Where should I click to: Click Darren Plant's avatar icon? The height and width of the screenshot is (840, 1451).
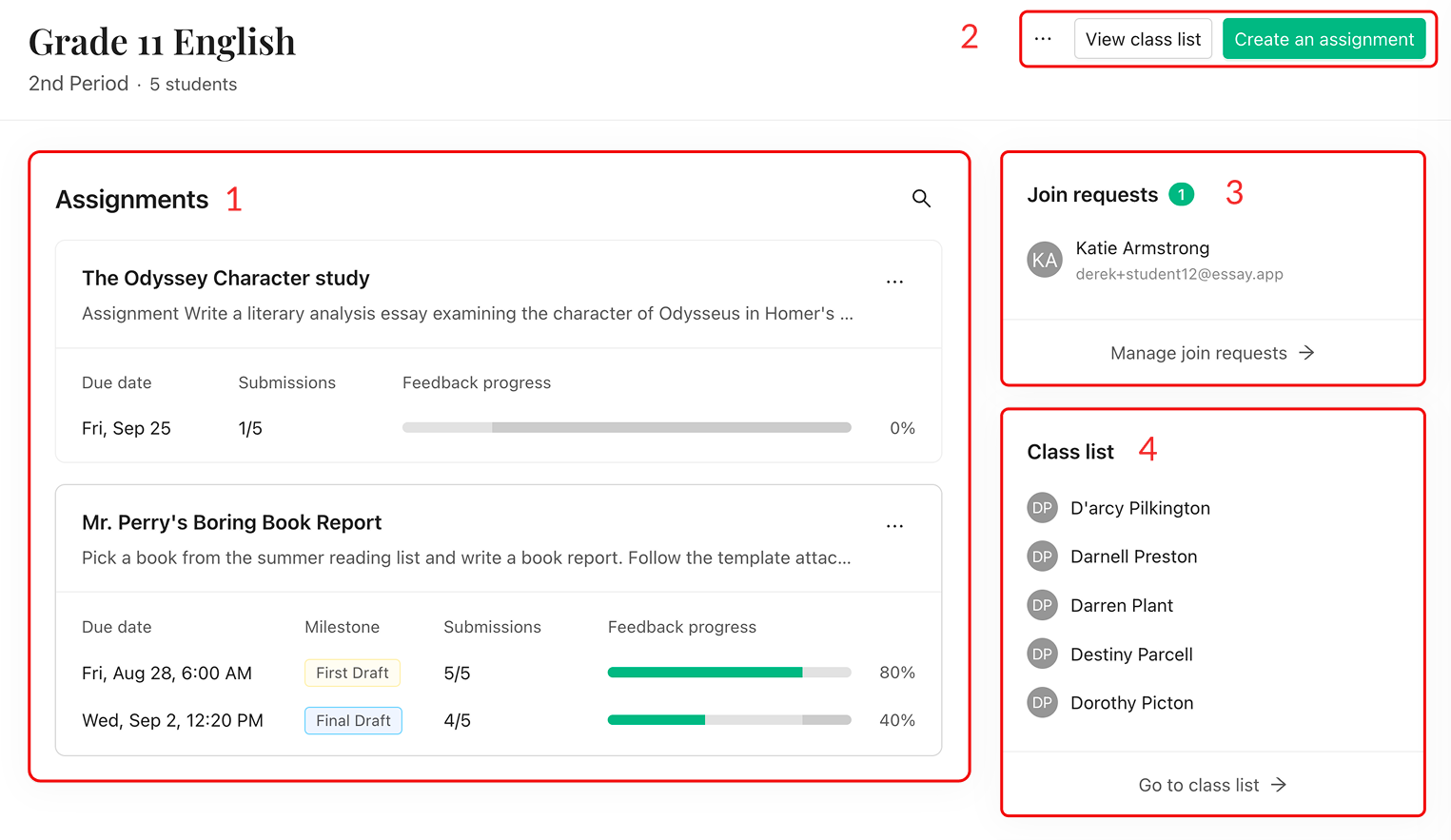tap(1043, 605)
